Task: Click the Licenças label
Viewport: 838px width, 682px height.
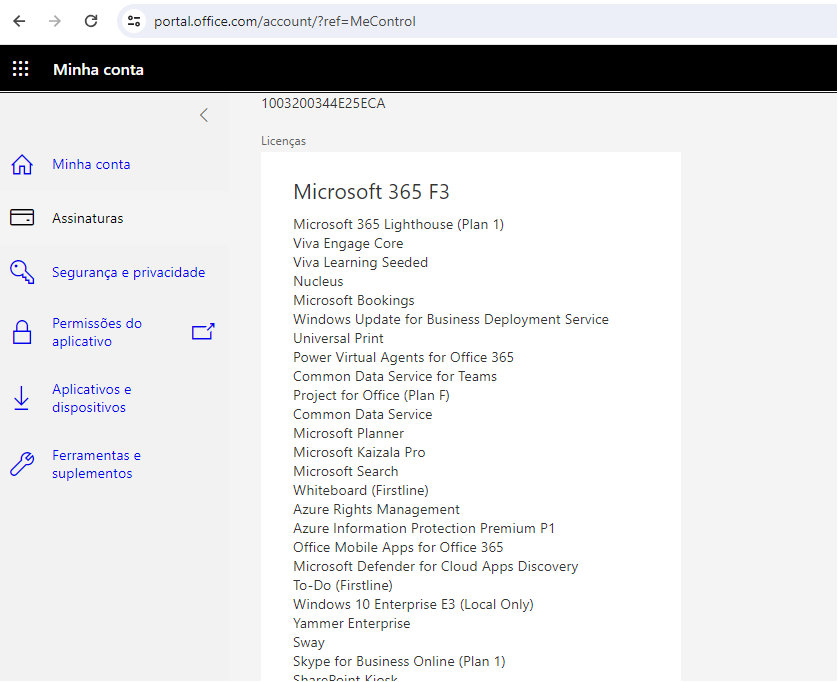Action: click(x=283, y=141)
